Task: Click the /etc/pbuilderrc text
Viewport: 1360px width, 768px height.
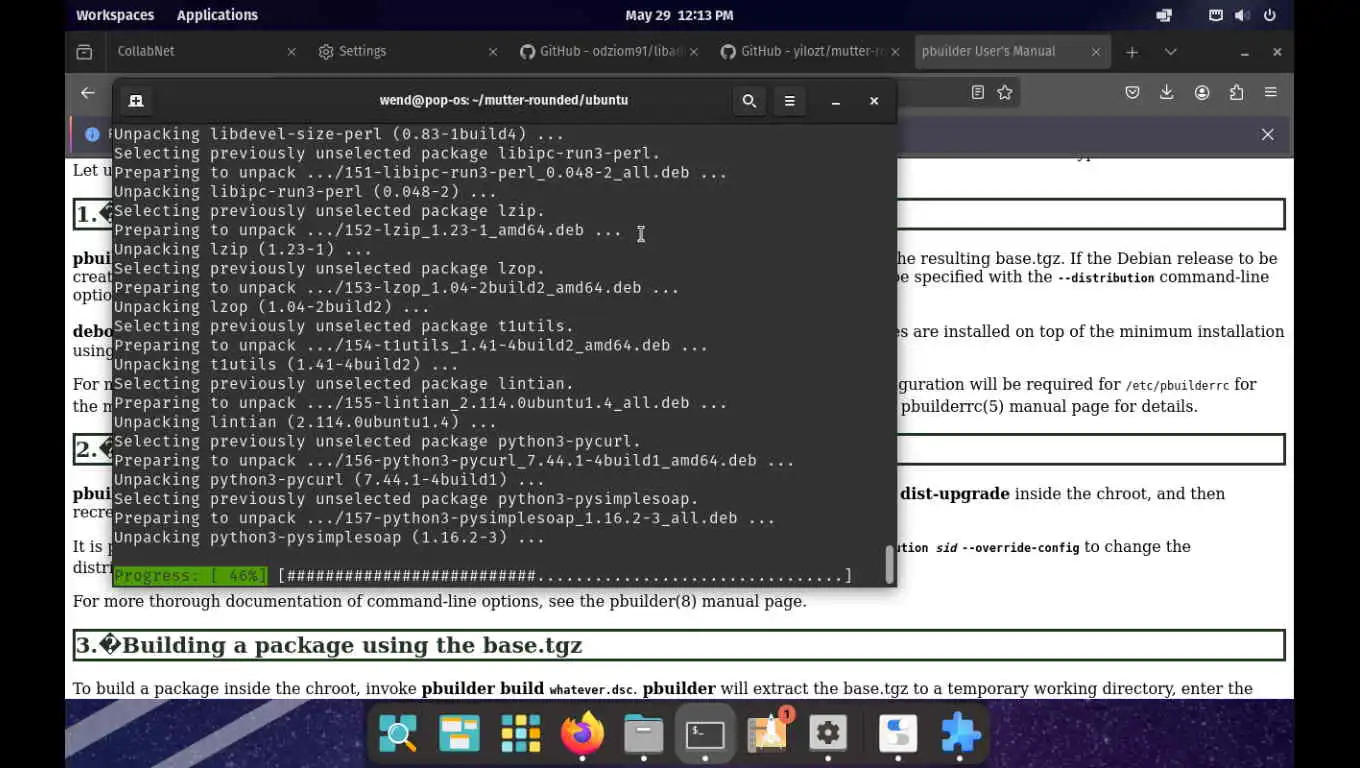Action: (x=1176, y=385)
